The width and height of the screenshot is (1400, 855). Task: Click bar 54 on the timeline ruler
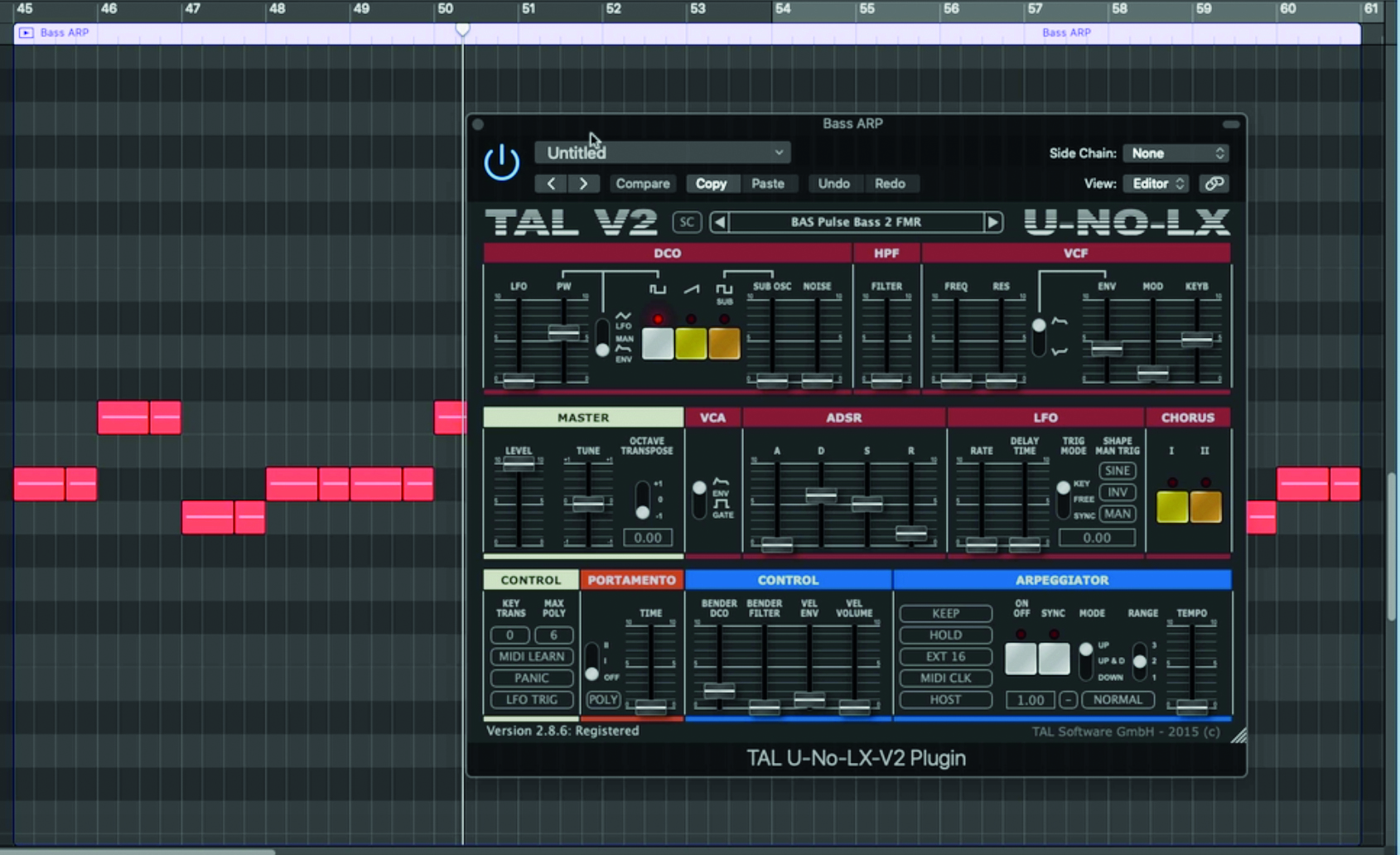(782, 8)
